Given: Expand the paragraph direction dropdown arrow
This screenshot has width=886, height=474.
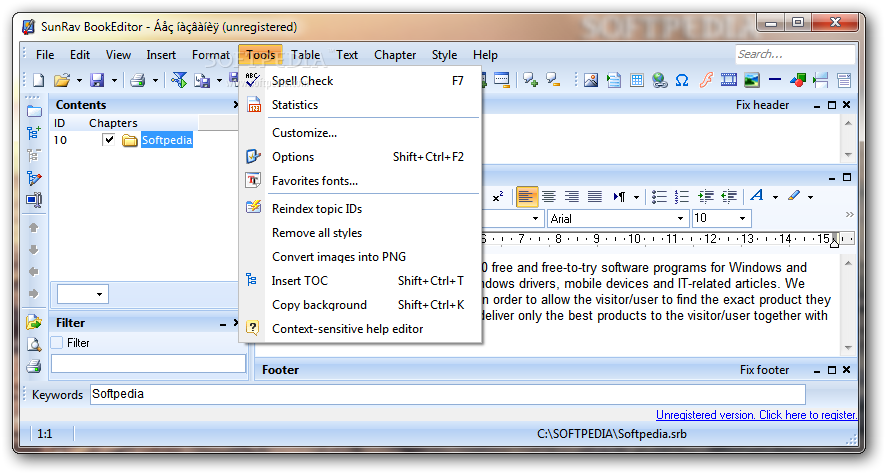Looking at the screenshot, I should [x=636, y=197].
